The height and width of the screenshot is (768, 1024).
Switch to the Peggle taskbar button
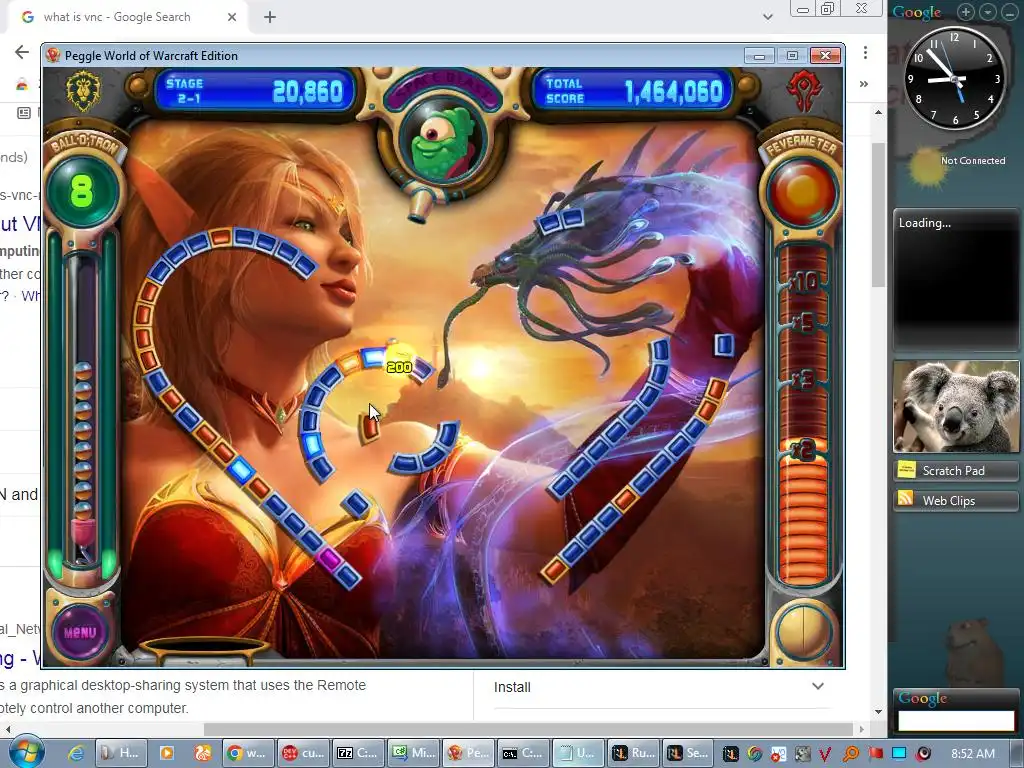coord(468,753)
